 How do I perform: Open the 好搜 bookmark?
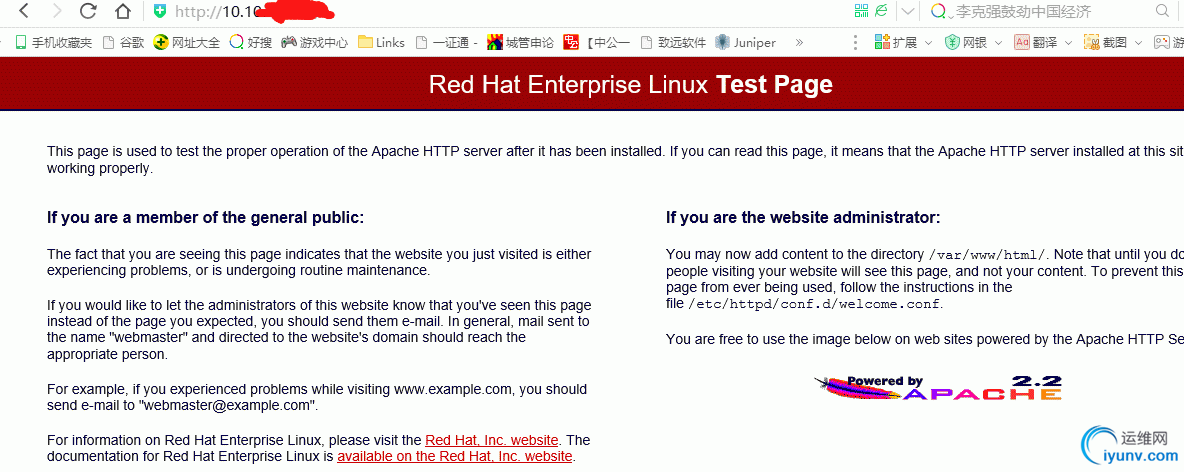[250, 42]
